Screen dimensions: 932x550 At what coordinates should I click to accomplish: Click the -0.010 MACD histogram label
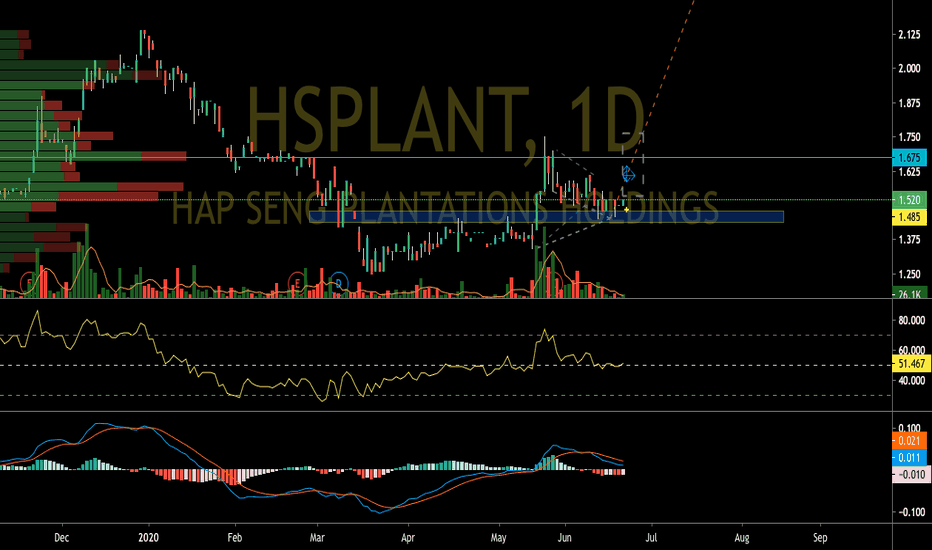[x=909, y=474]
